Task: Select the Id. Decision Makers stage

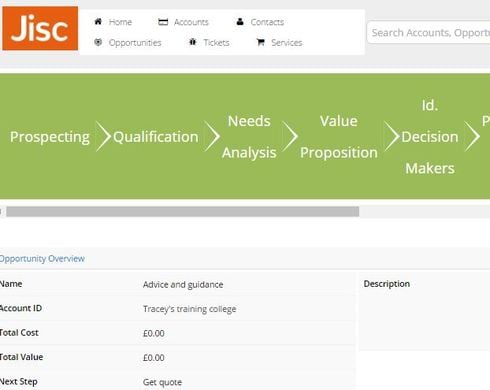Action: coord(430,137)
